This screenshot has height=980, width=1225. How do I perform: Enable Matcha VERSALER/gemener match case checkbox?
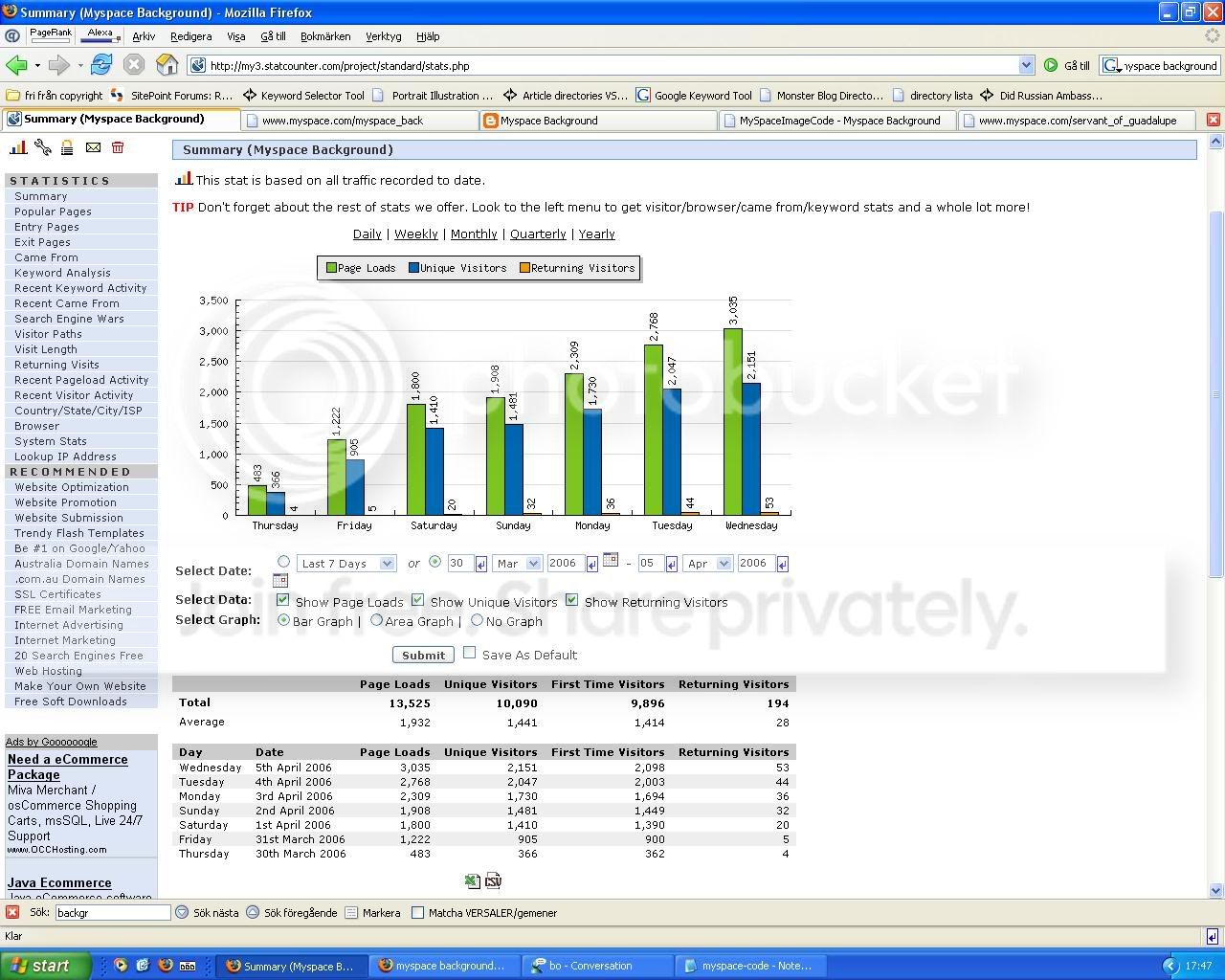click(417, 912)
